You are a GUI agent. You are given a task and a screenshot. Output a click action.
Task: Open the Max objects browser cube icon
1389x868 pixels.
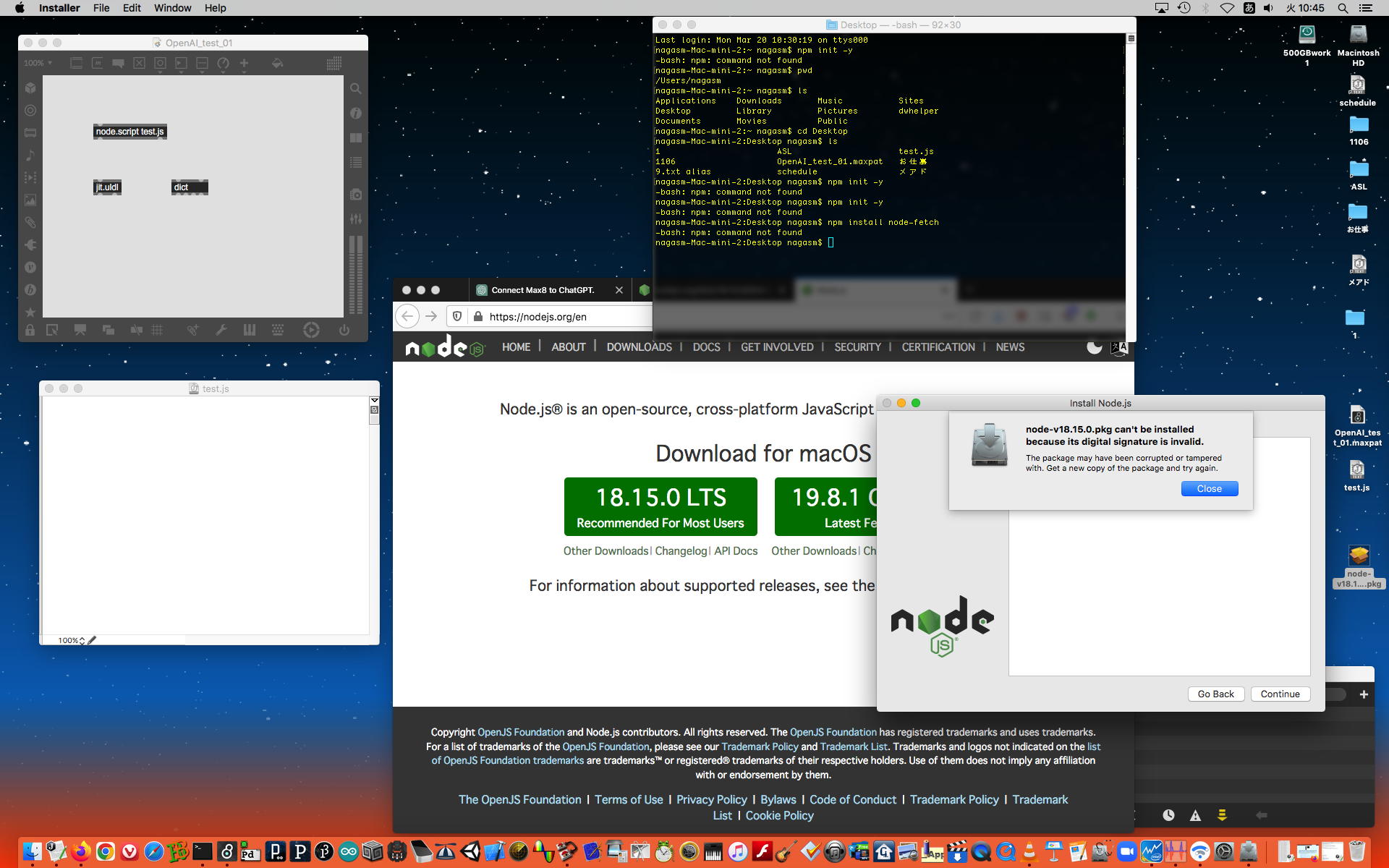(30, 88)
